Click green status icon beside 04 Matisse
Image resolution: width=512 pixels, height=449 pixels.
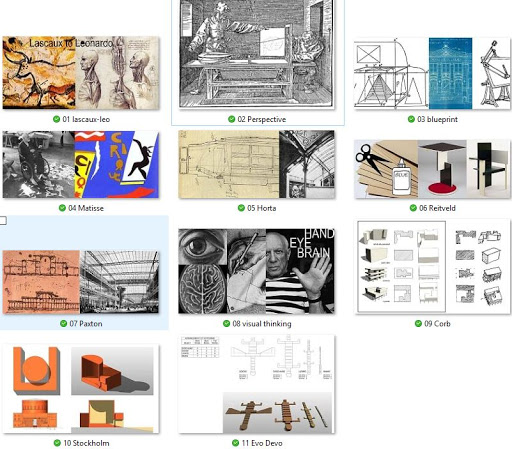click(62, 208)
